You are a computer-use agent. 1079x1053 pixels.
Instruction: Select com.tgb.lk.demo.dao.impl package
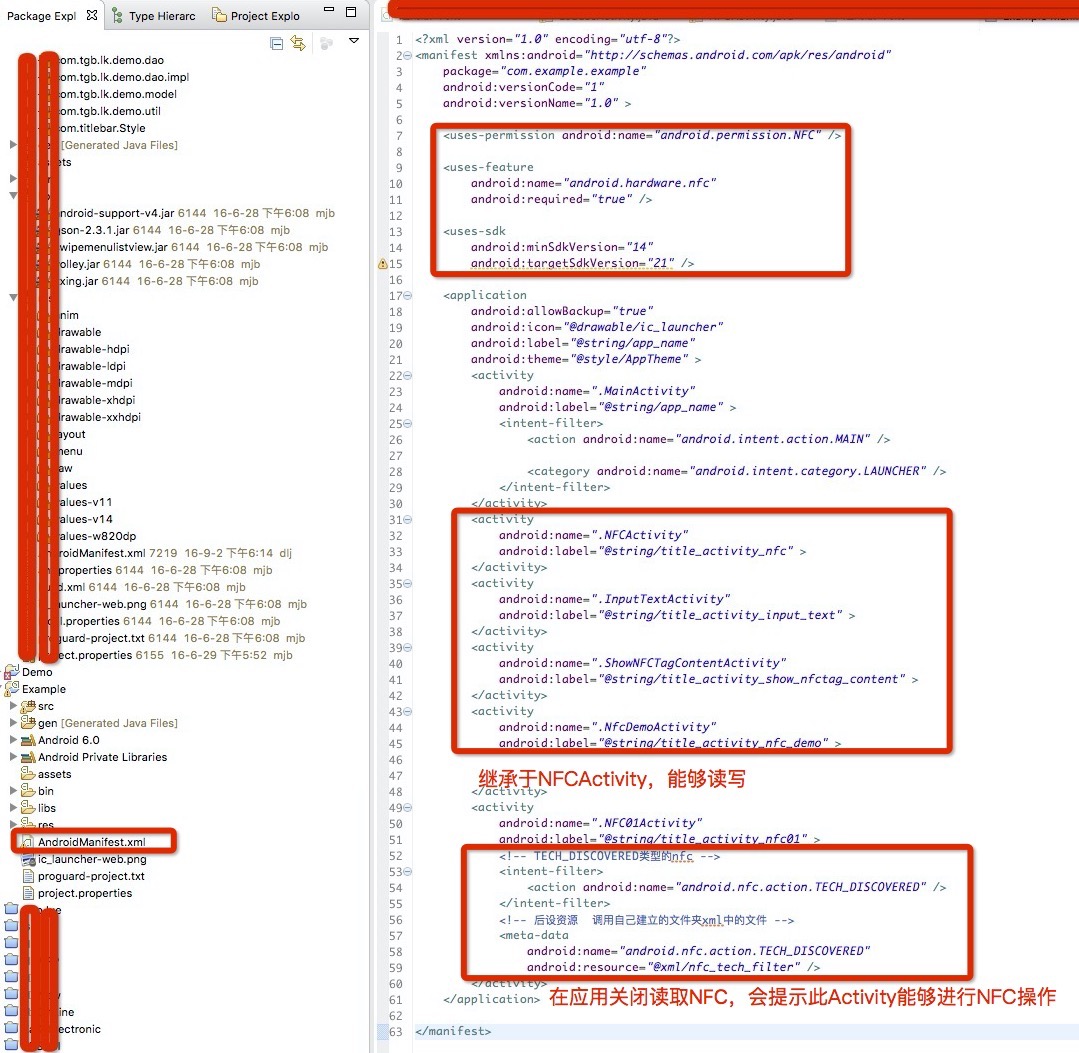coord(124,77)
